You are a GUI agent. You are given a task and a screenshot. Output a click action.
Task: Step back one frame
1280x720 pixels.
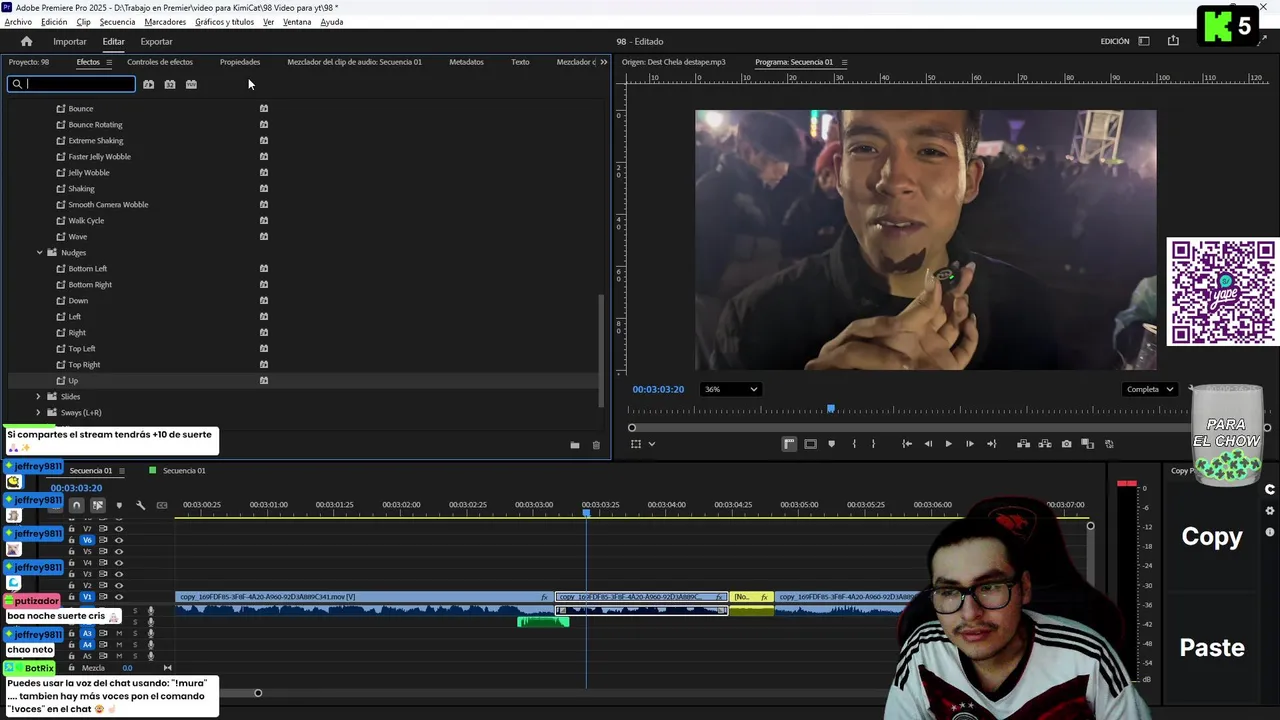point(928,444)
